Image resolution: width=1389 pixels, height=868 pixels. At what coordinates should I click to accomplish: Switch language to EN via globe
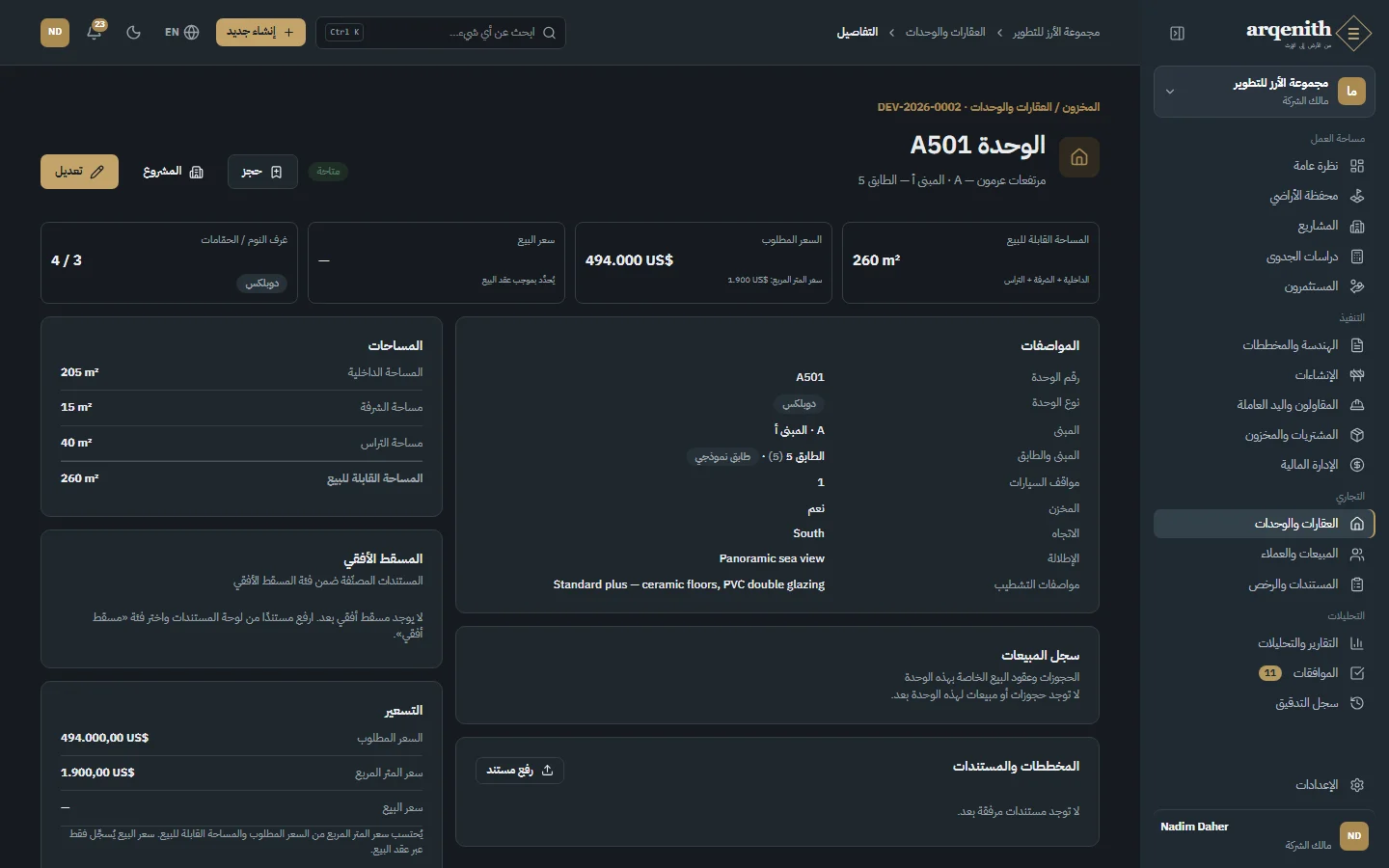181,32
